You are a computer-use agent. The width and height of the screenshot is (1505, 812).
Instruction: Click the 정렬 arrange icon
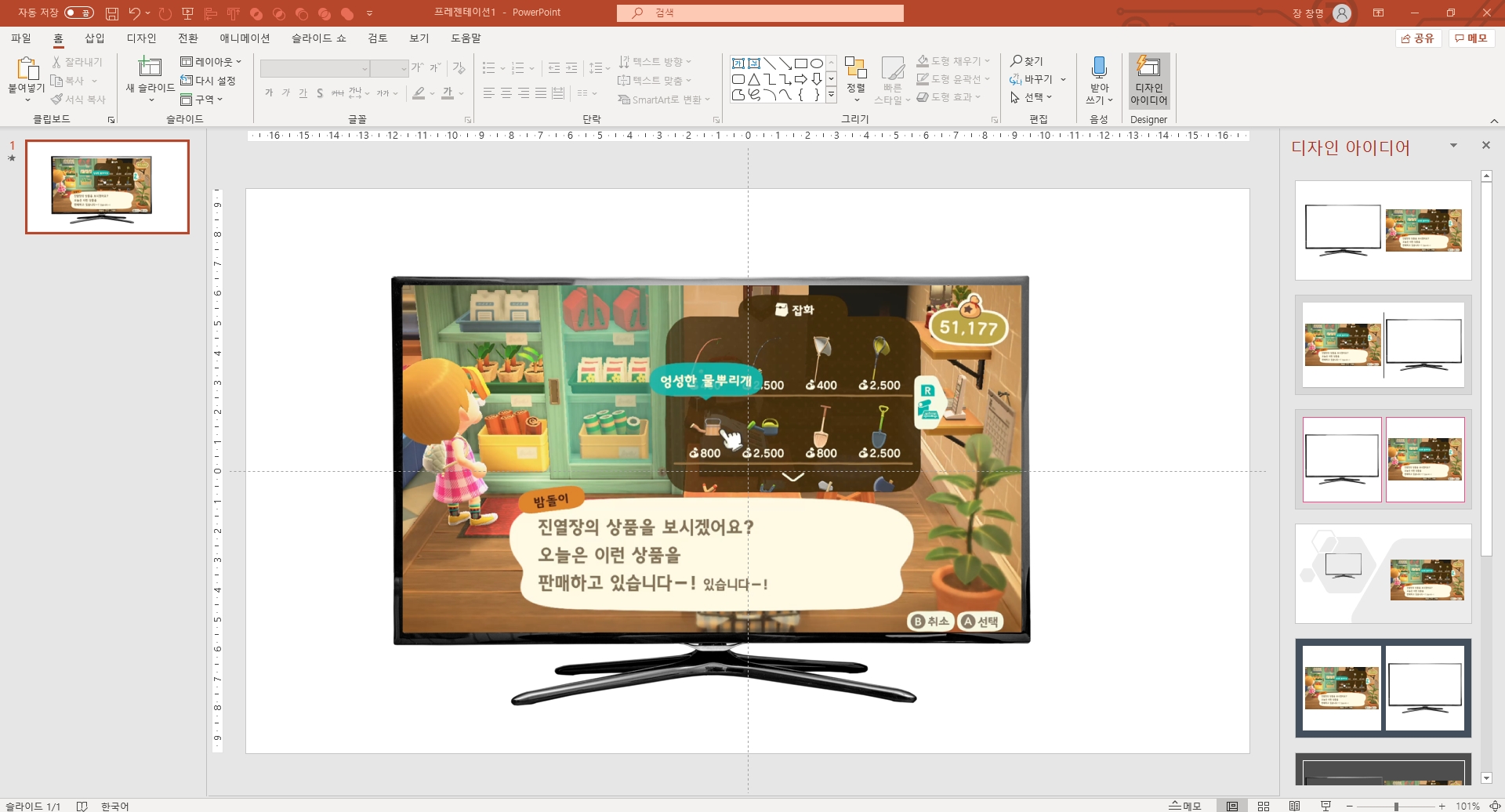(856, 68)
